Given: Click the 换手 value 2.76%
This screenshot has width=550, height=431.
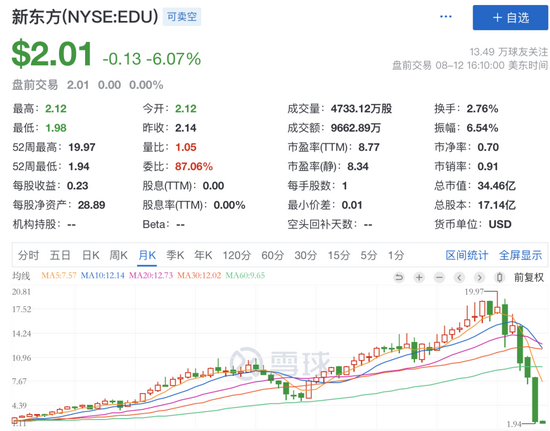Looking at the screenshot, I should [482, 109].
